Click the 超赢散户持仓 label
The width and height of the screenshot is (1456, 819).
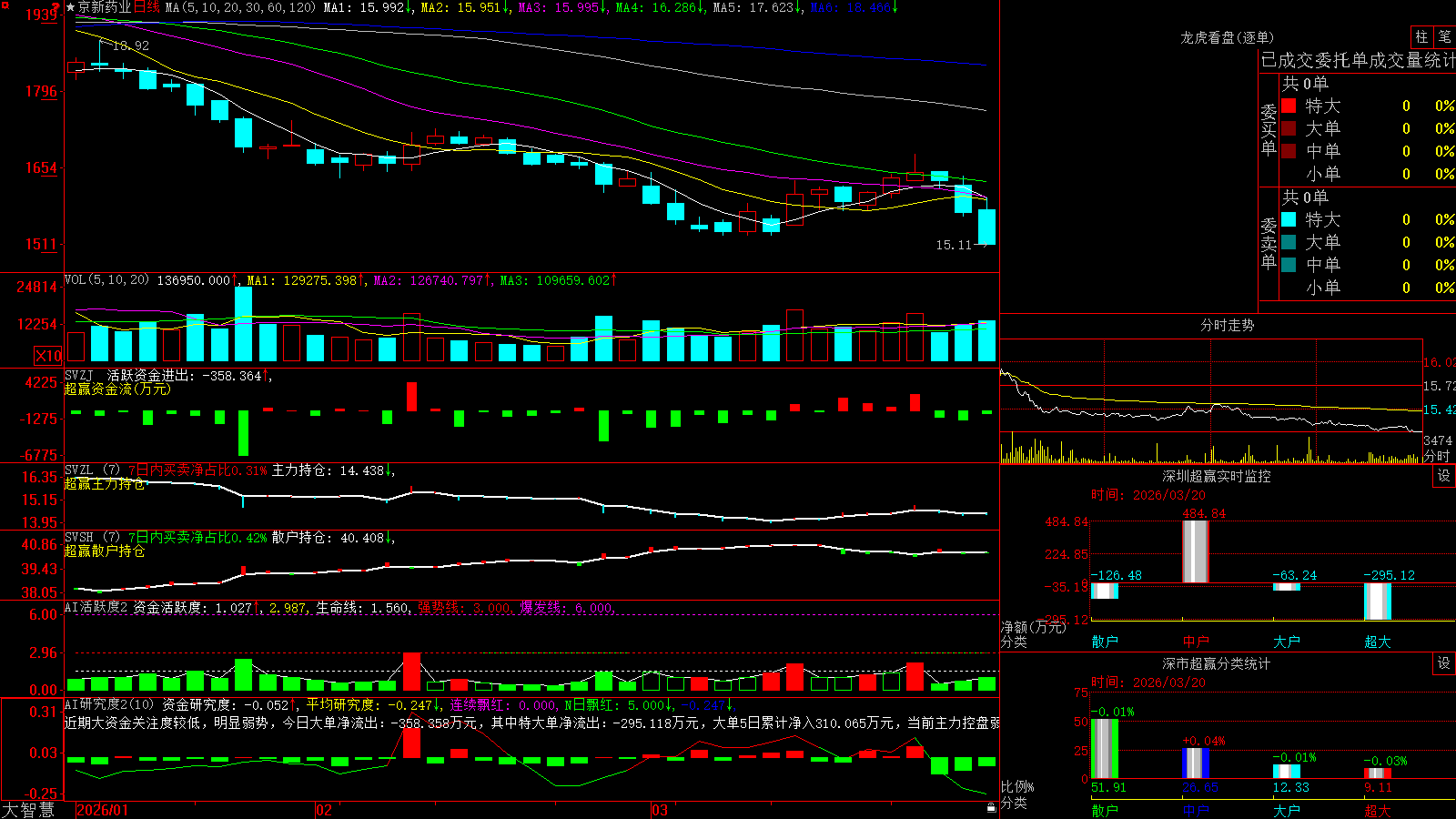[105, 551]
